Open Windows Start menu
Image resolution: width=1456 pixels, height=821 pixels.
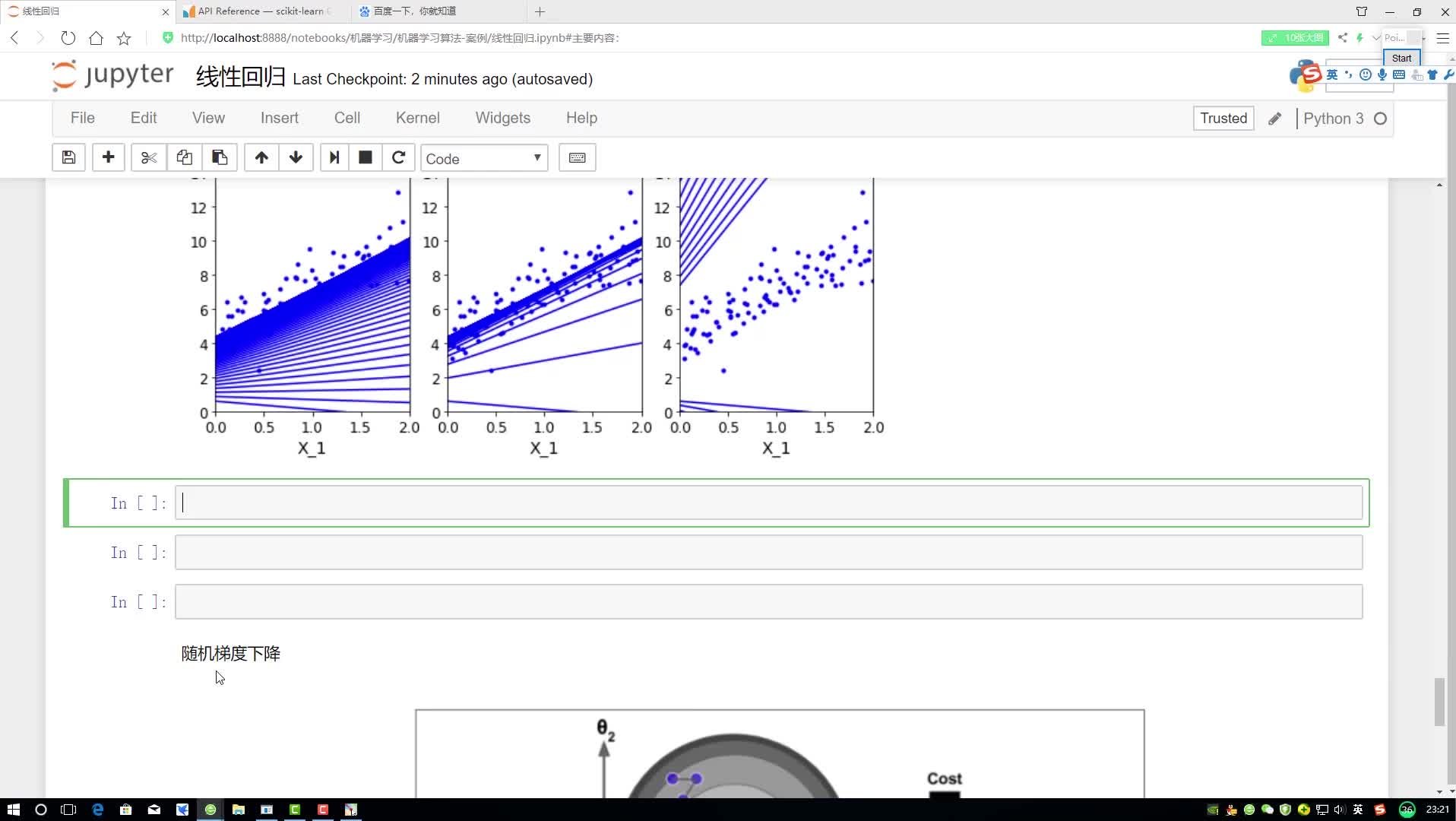[13, 810]
